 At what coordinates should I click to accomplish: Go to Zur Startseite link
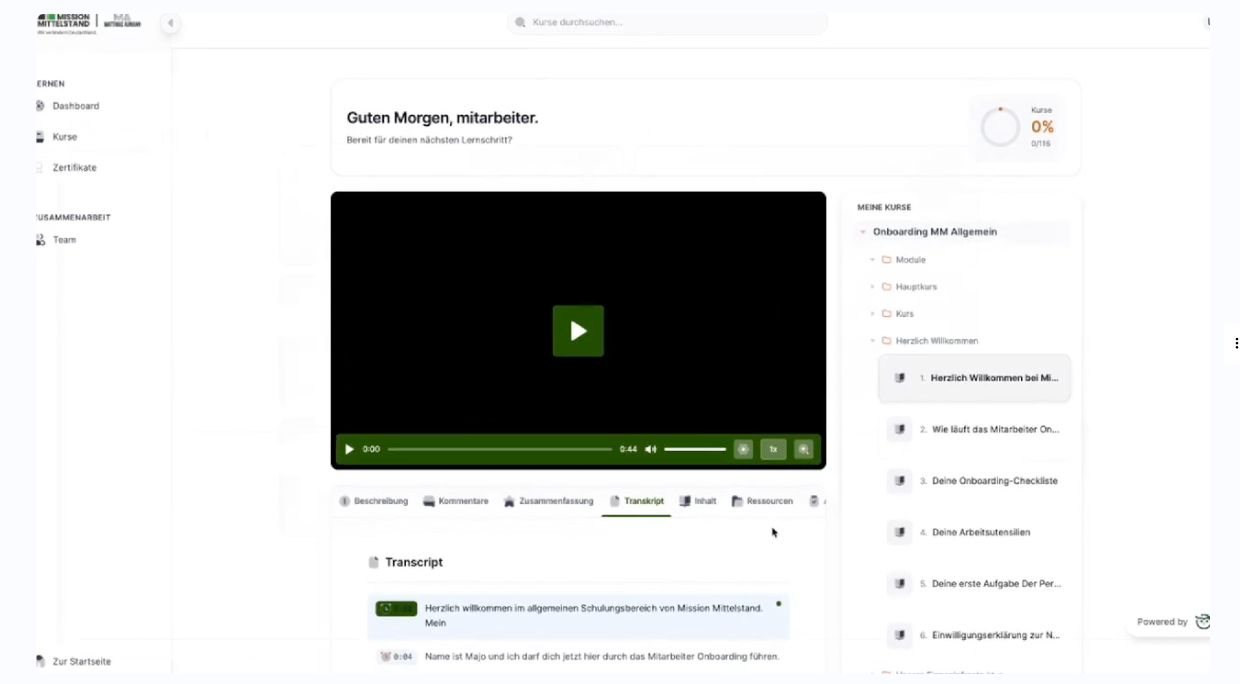[x=81, y=662]
